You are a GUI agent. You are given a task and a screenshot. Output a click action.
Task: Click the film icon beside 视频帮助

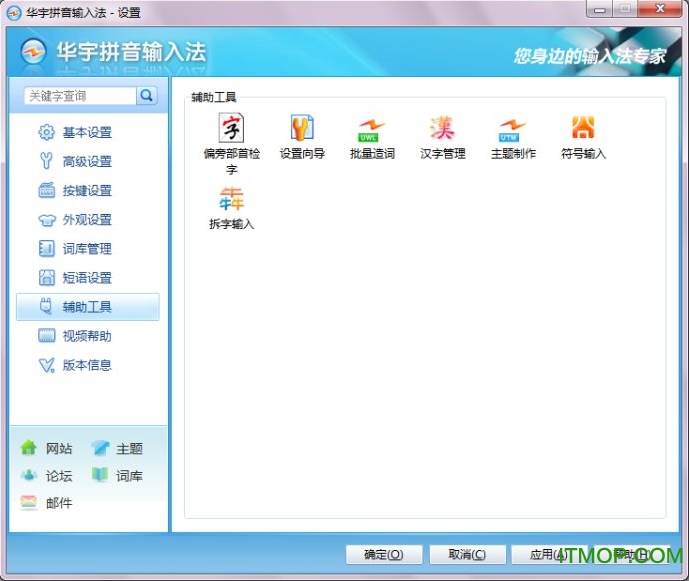pos(47,335)
